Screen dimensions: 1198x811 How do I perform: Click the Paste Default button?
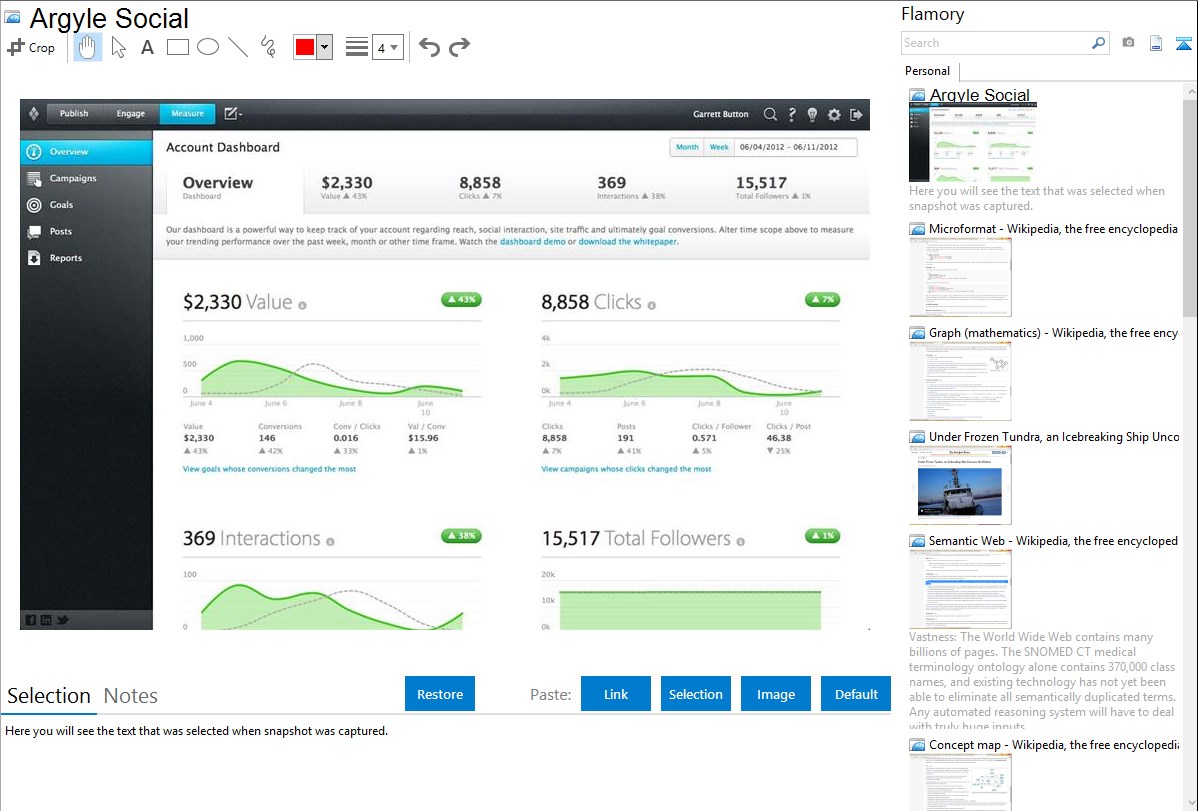856,694
